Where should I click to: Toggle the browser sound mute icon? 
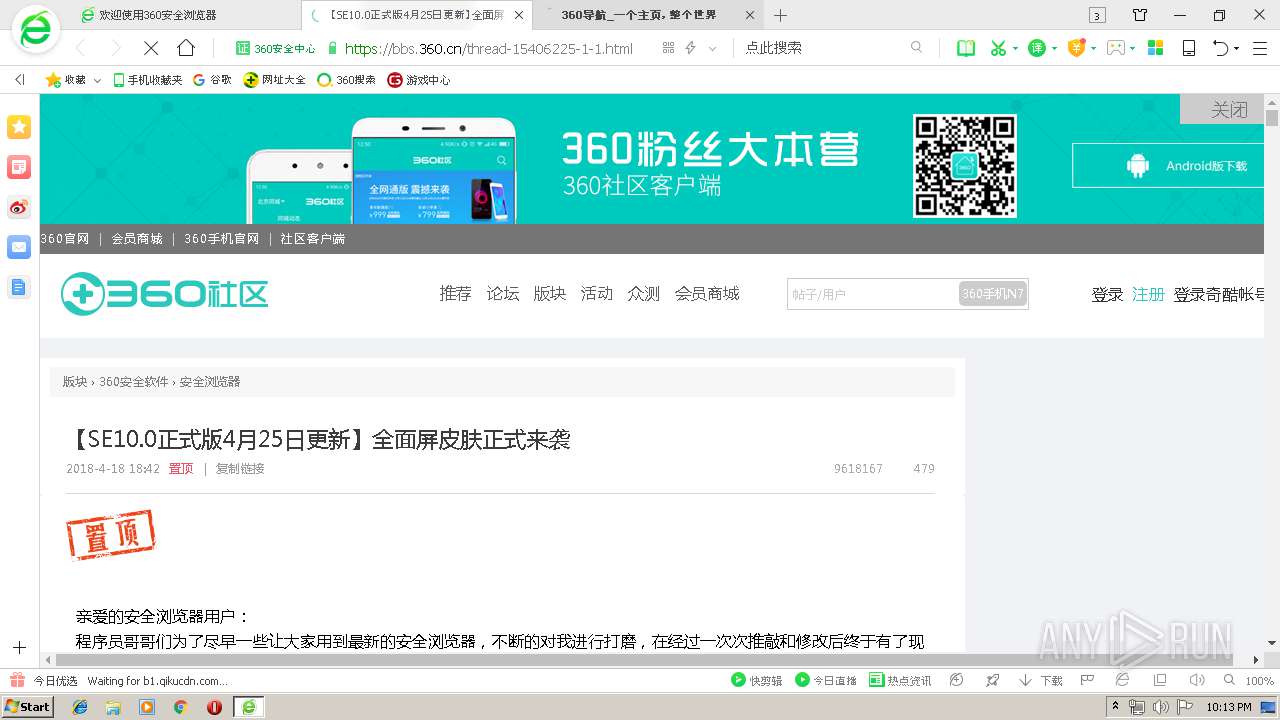tap(1197, 680)
